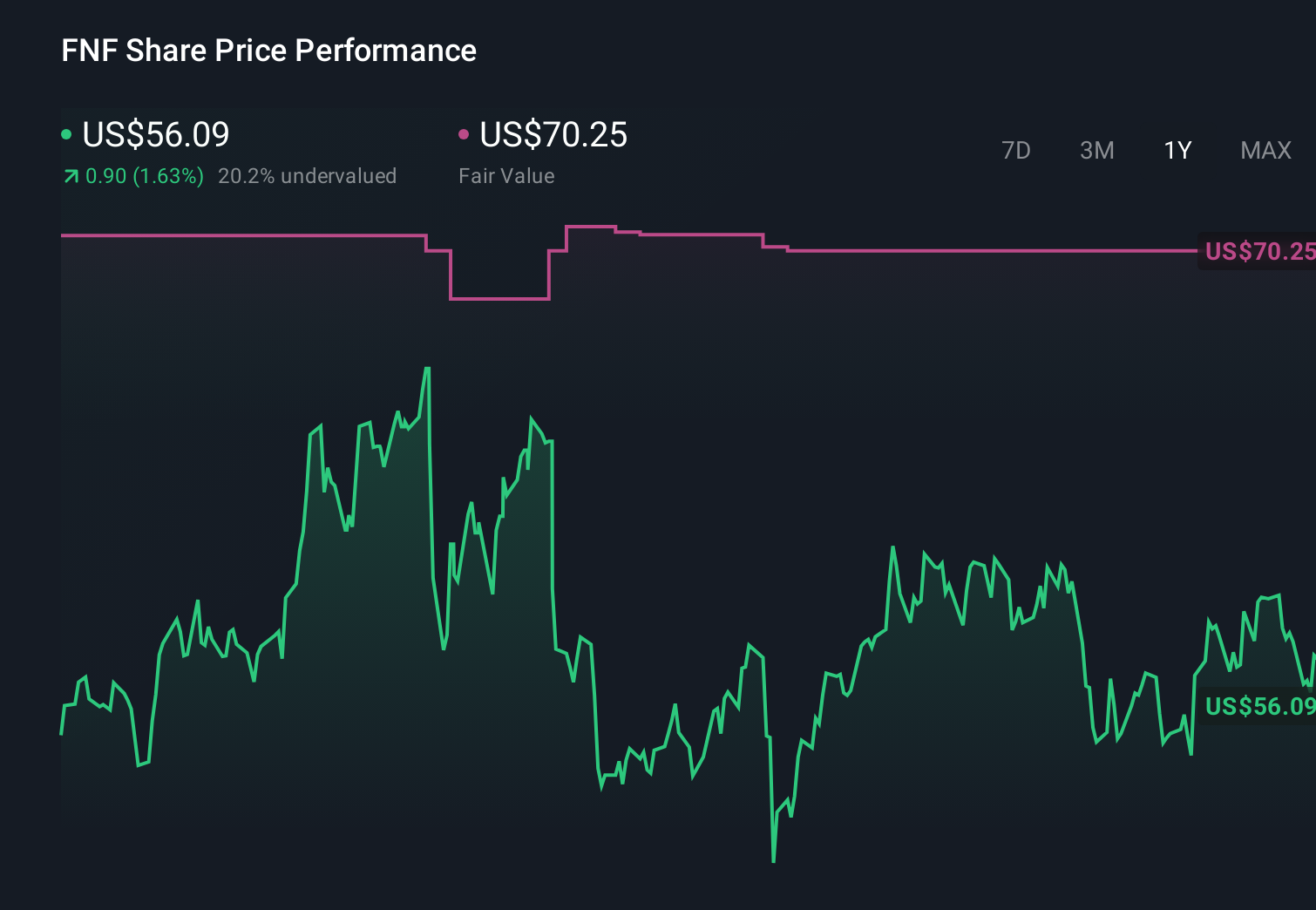
Task: Select the US$70.25 fair value line marker
Action: coord(1258,252)
